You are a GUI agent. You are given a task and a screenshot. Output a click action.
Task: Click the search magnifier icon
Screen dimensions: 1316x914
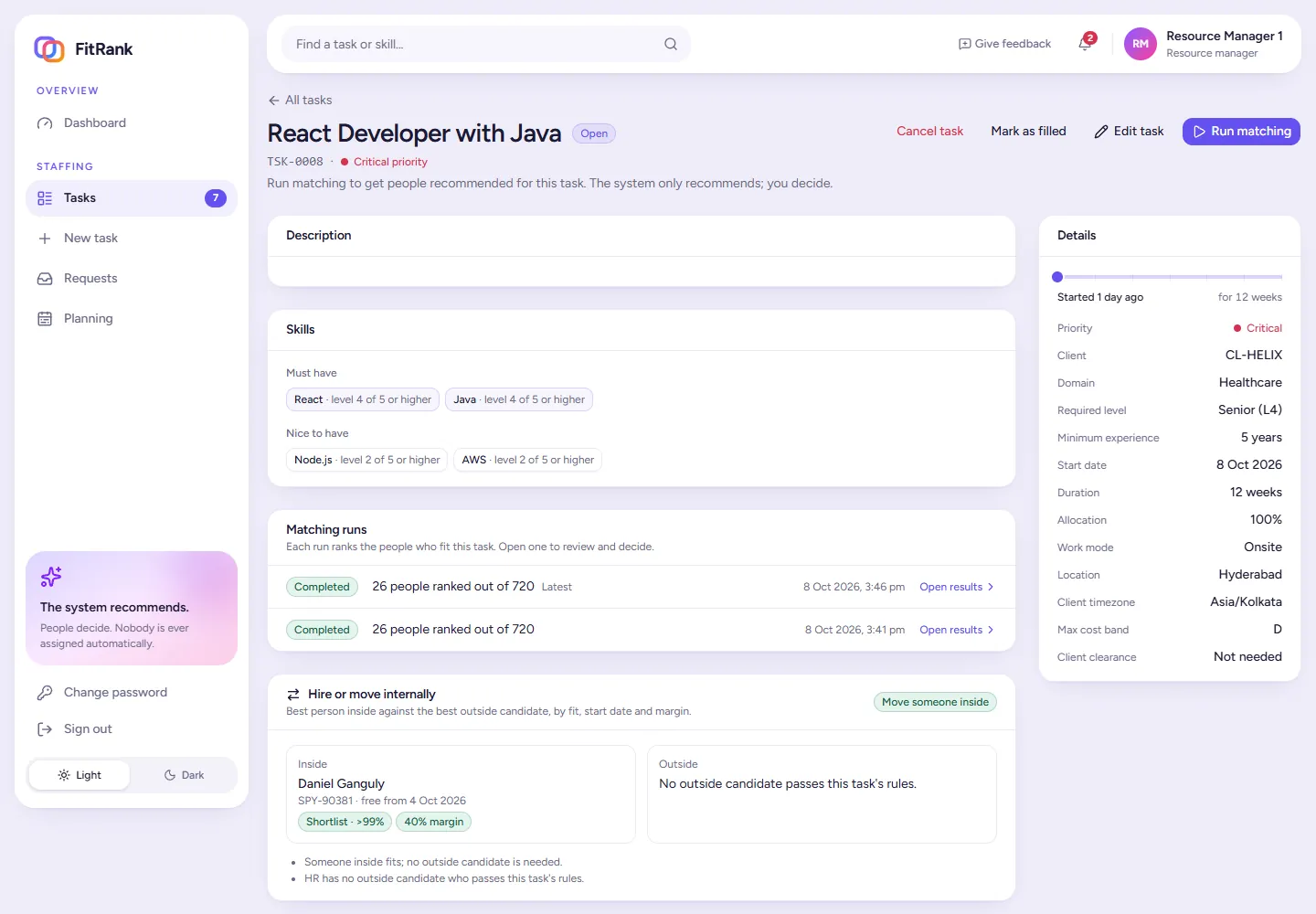pos(671,44)
